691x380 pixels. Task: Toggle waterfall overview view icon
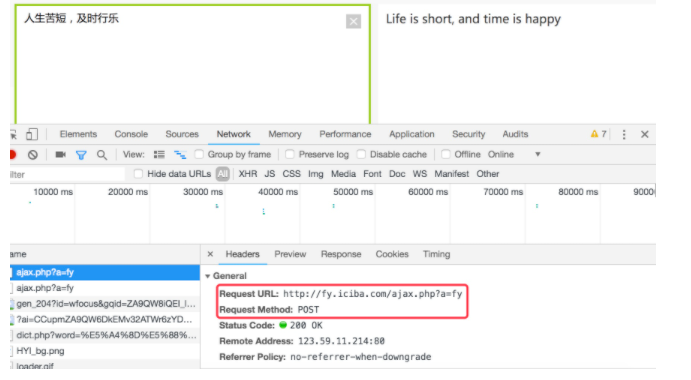[180, 155]
